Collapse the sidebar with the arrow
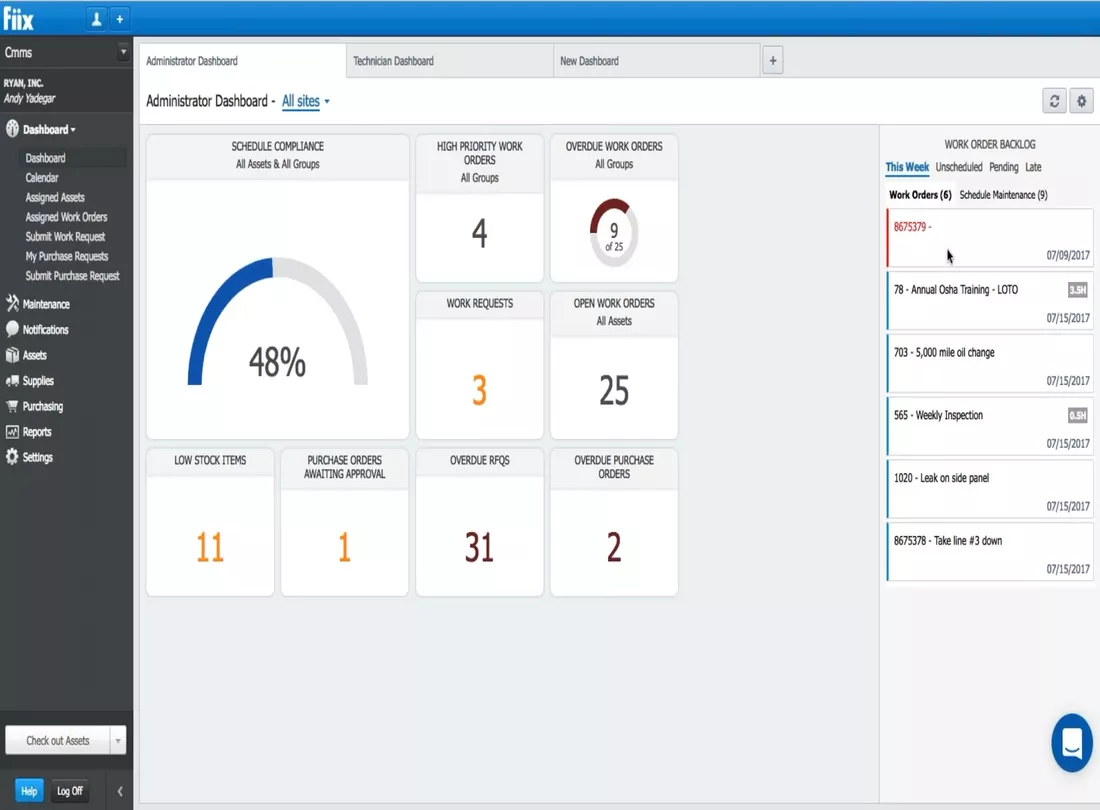 click(x=120, y=791)
